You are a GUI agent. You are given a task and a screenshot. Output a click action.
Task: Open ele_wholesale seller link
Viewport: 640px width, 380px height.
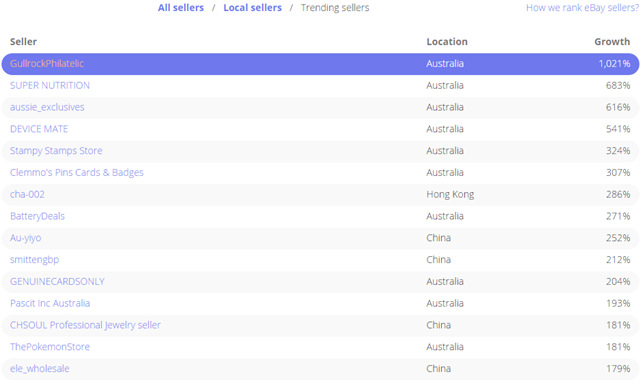coord(40,369)
